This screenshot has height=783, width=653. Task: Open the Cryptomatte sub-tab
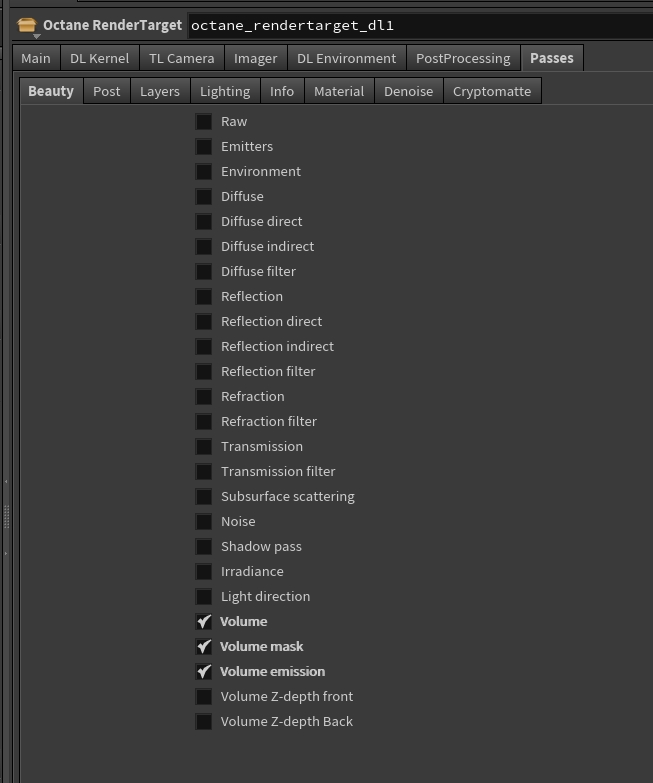coord(492,91)
